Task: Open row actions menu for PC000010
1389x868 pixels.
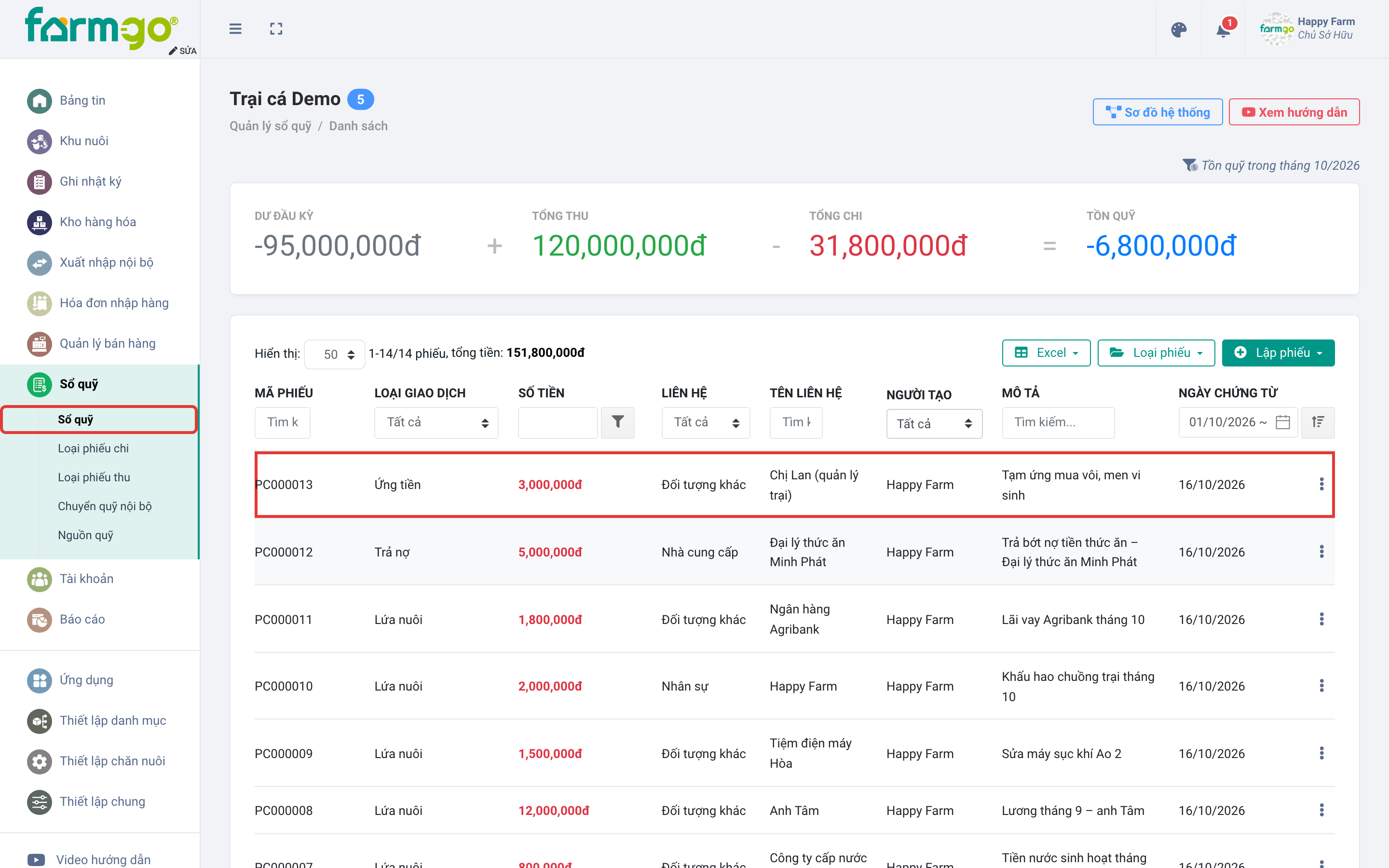Action: (x=1321, y=686)
